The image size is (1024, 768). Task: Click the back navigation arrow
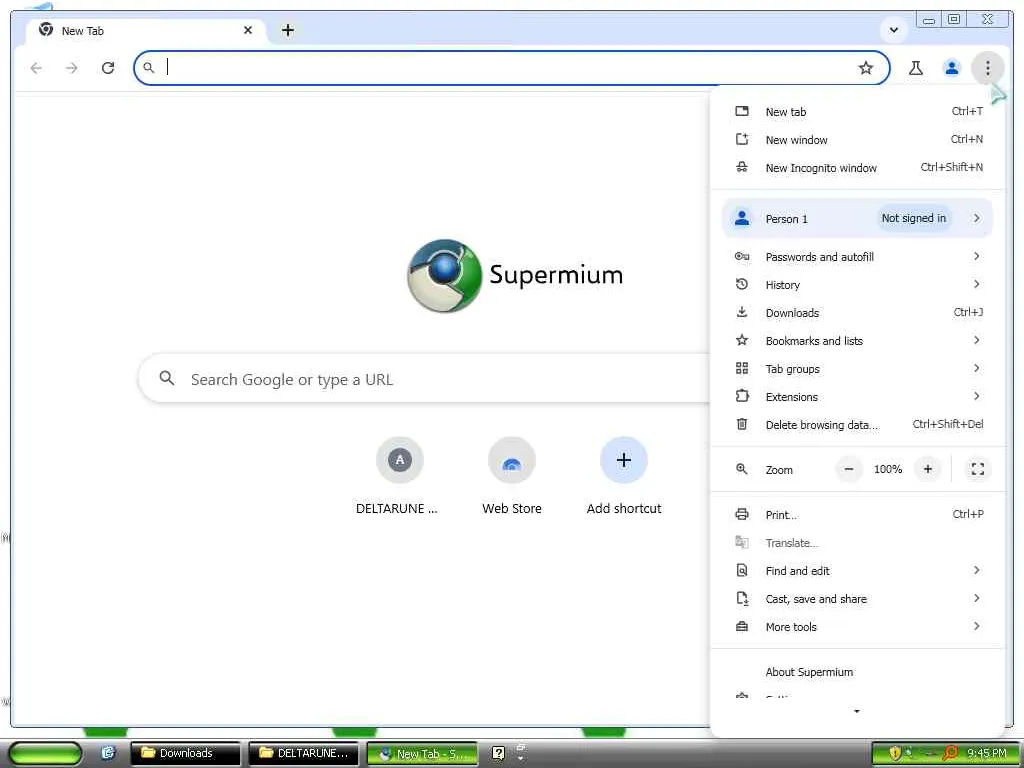click(36, 68)
